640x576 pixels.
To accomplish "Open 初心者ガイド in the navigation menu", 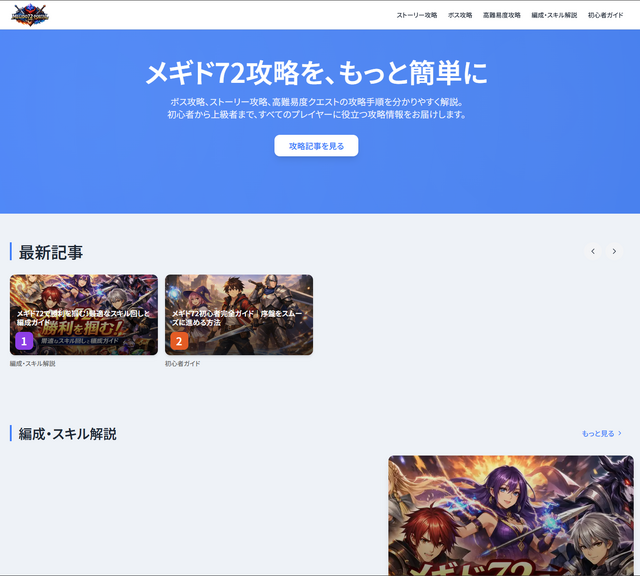I will coord(605,15).
